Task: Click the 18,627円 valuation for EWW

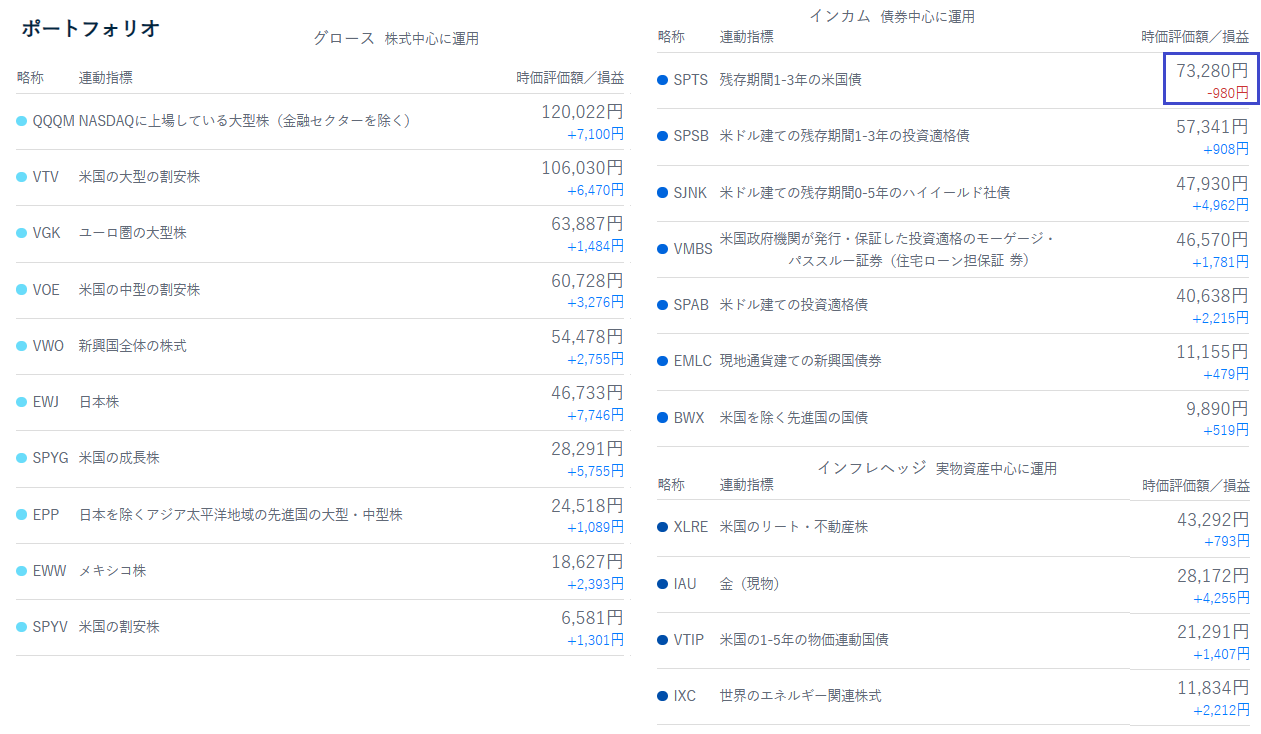Action: tap(587, 562)
